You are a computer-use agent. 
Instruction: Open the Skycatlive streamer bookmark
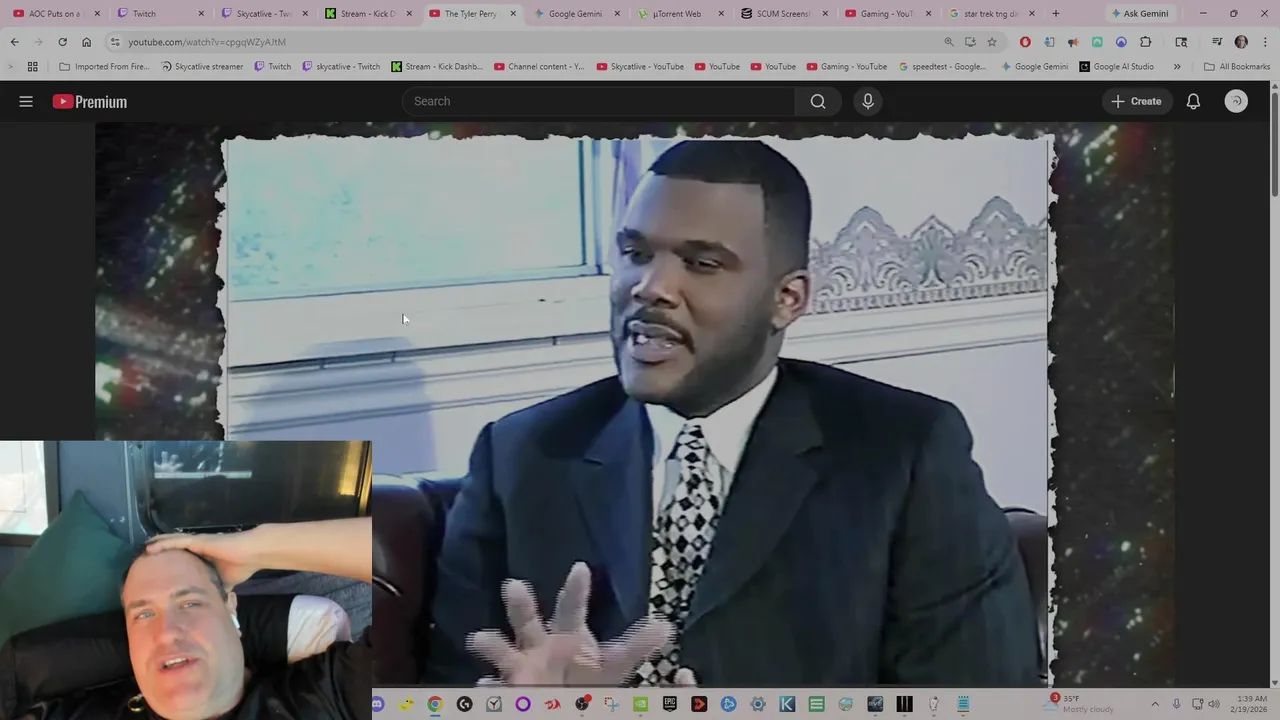202,67
